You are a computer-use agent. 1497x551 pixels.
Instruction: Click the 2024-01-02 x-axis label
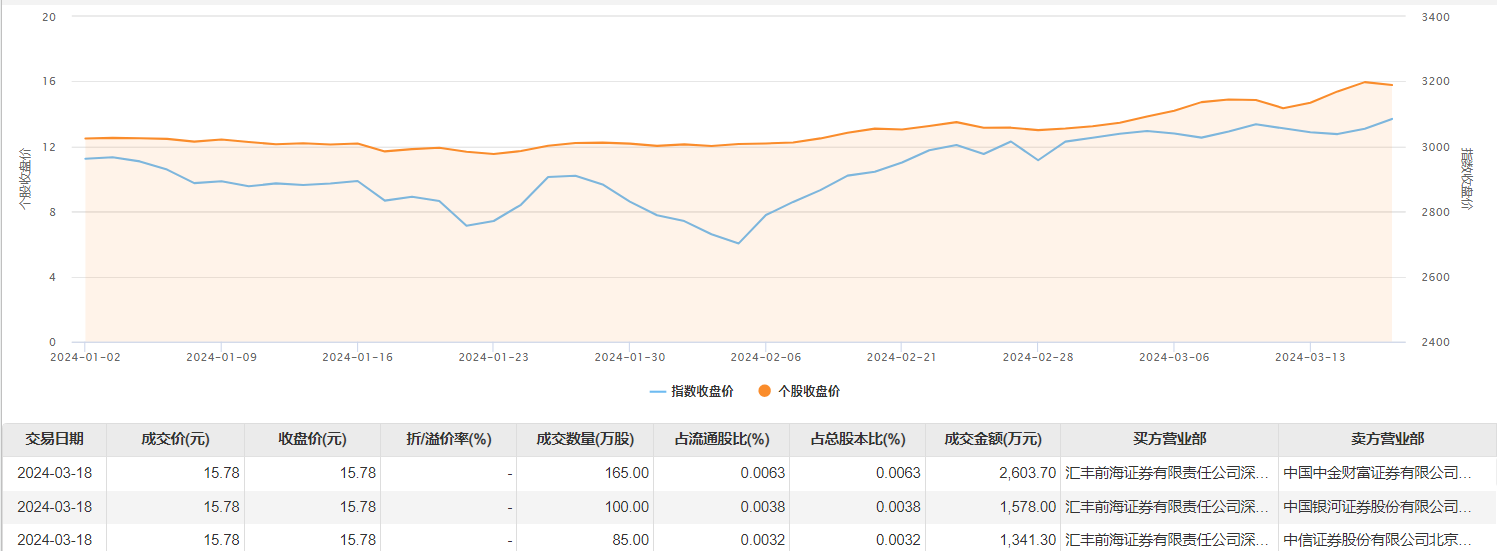tap(85, 356)
